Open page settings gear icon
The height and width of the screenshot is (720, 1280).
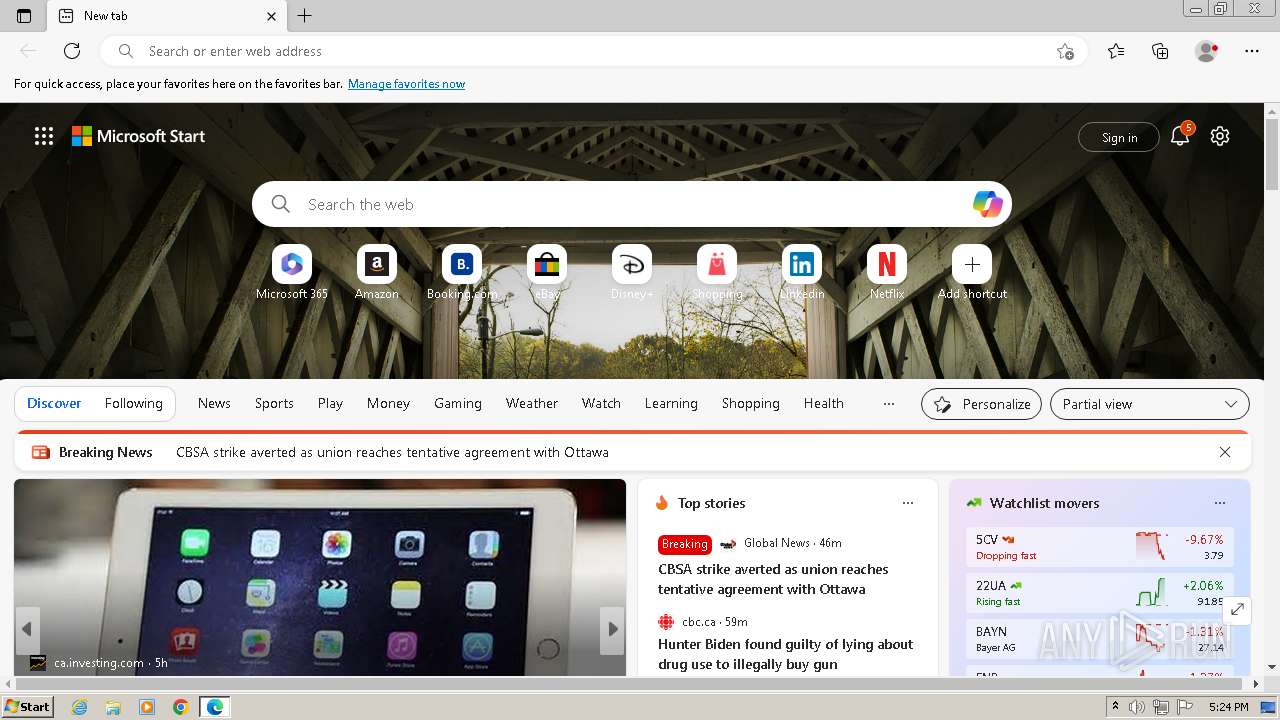click(1220, 136)
